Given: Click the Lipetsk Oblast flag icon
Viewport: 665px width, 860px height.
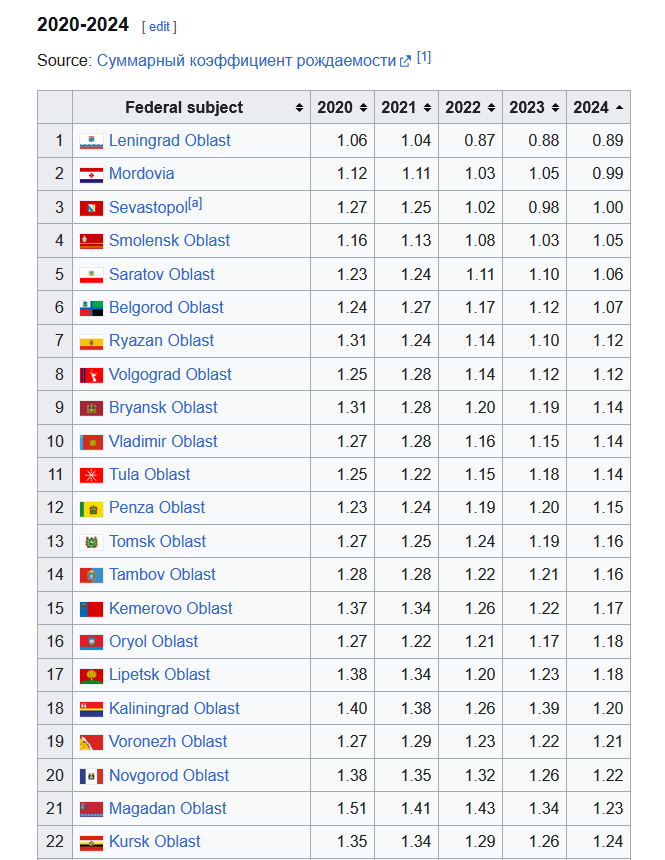Looking at the screenshot, I should click(91, 676).
